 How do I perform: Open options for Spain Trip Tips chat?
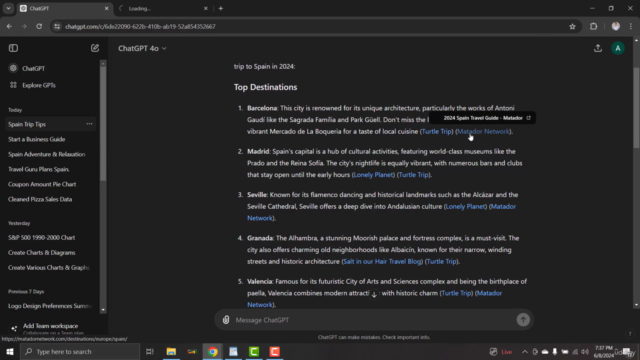pyautogui.click(x=89, y=124)
